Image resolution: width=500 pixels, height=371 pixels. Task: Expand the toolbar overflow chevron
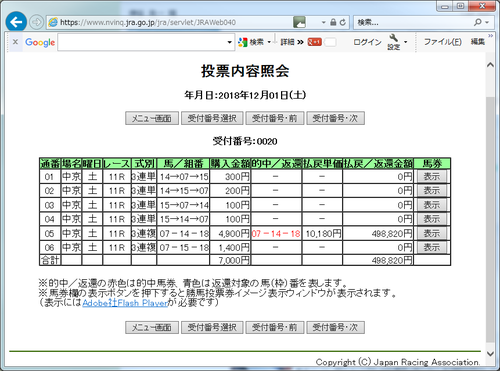(x=490, y=36)
